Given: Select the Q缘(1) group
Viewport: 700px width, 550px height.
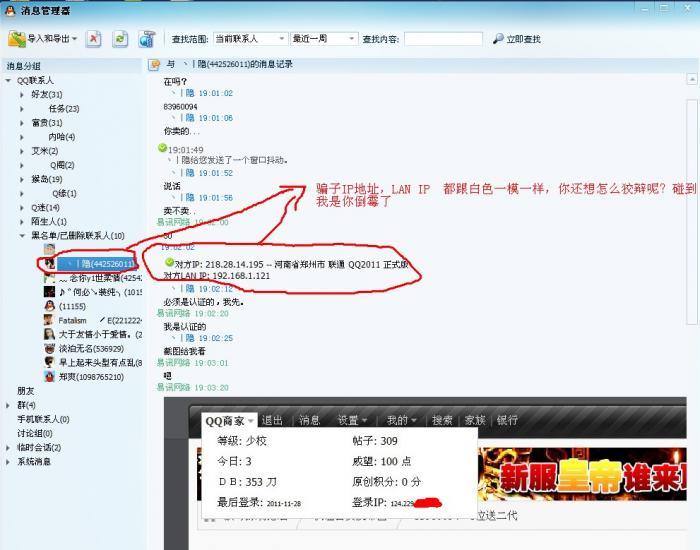Looking at the screenshot, I should pos(64,193).
